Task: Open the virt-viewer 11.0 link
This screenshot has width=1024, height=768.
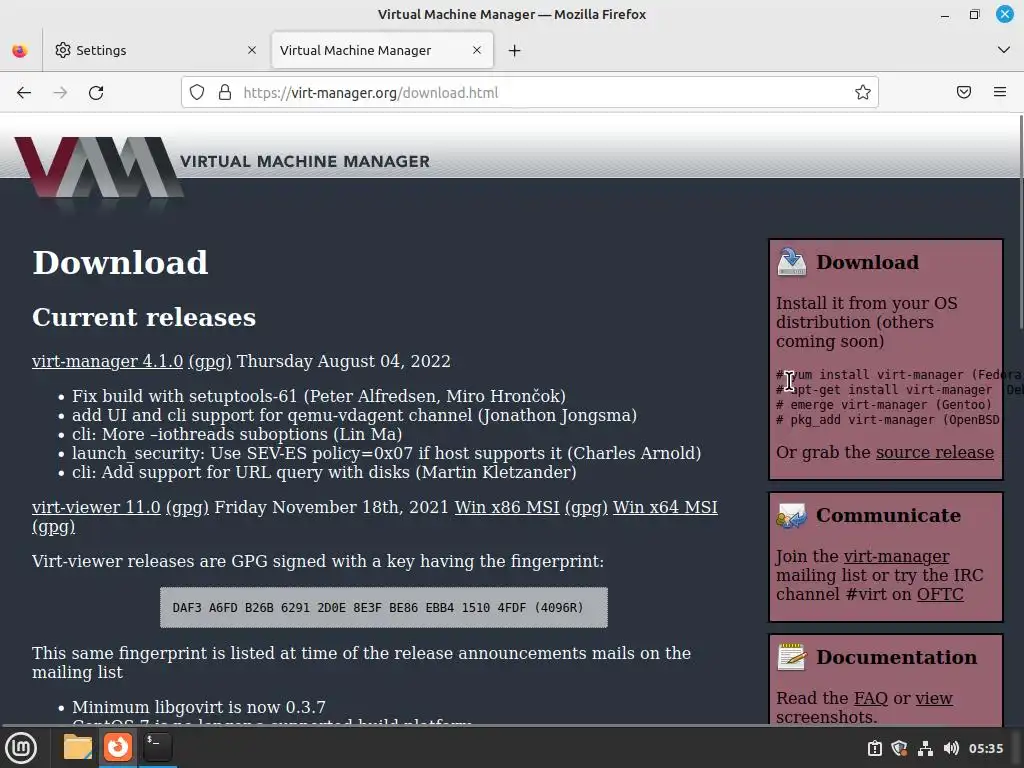Action: pos(96,507)
